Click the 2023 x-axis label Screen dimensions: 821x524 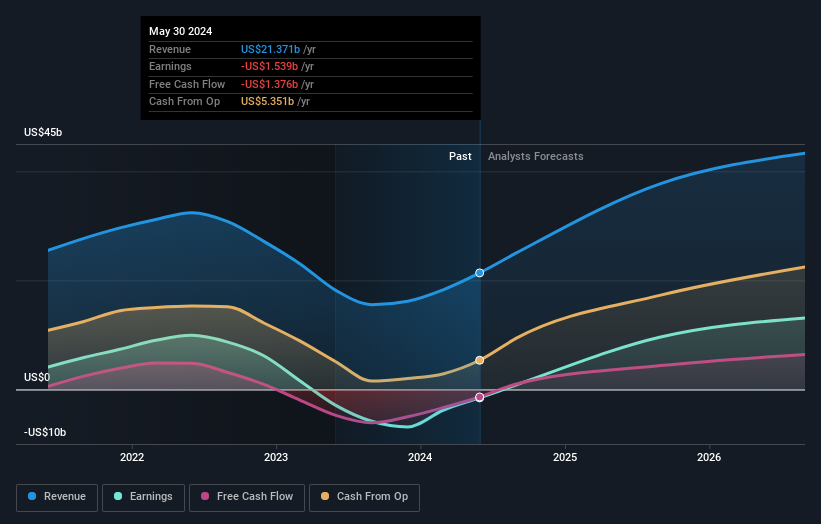click(276, 457)
